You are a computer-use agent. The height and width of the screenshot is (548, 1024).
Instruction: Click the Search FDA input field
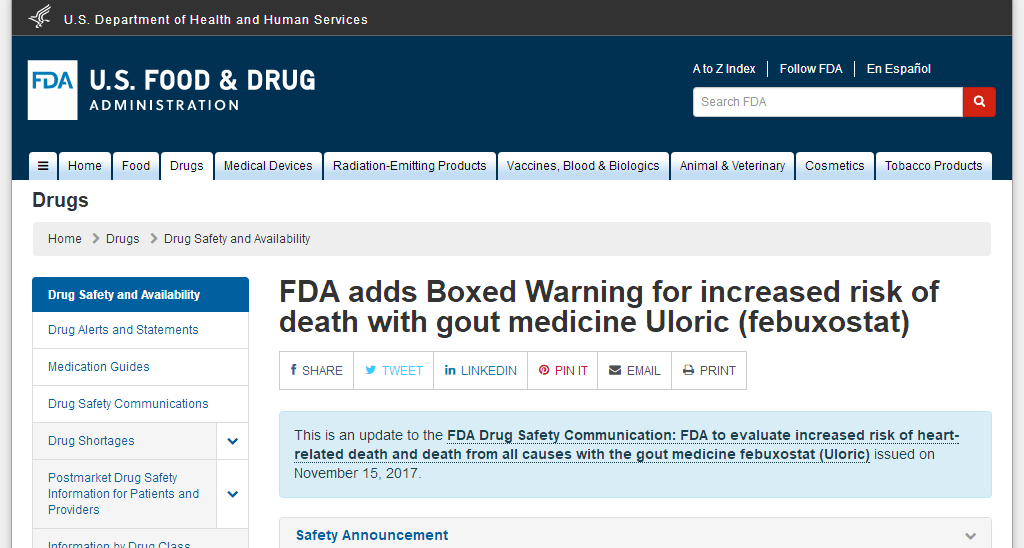828,102
